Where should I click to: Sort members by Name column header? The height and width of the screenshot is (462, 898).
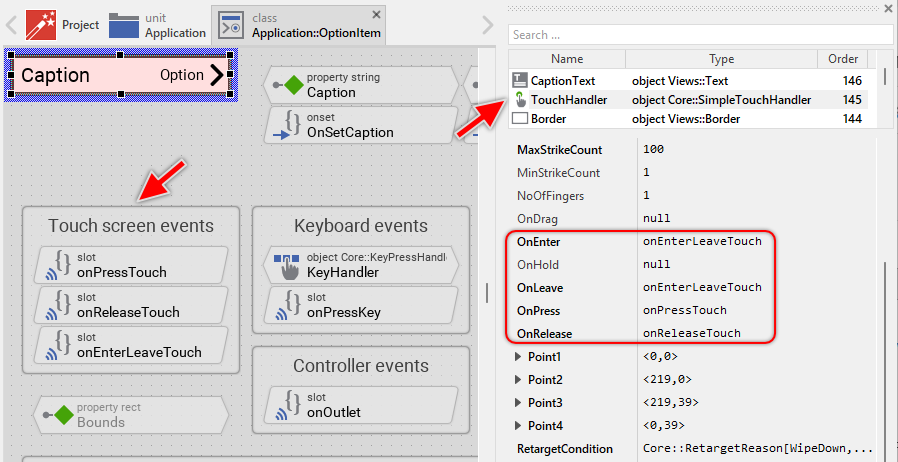(x=567, y=59)
